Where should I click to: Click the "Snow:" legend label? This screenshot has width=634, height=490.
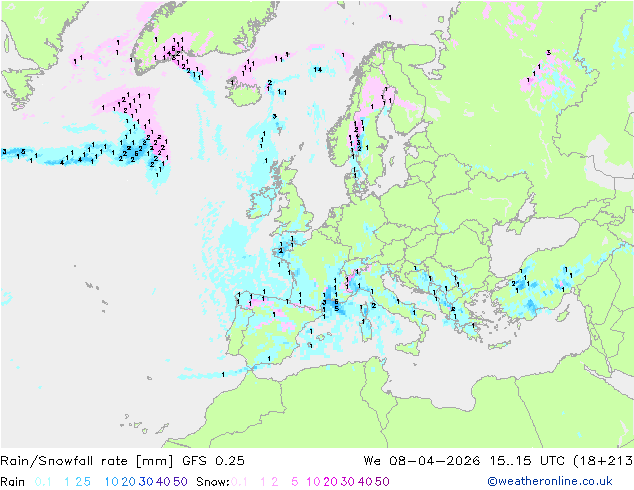tap(213, 482)
